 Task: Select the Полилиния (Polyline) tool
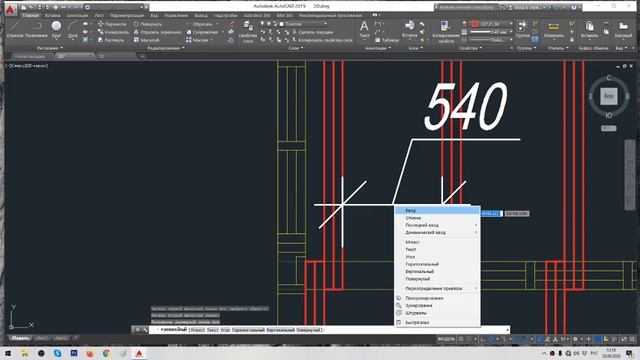tap(36, 30)
